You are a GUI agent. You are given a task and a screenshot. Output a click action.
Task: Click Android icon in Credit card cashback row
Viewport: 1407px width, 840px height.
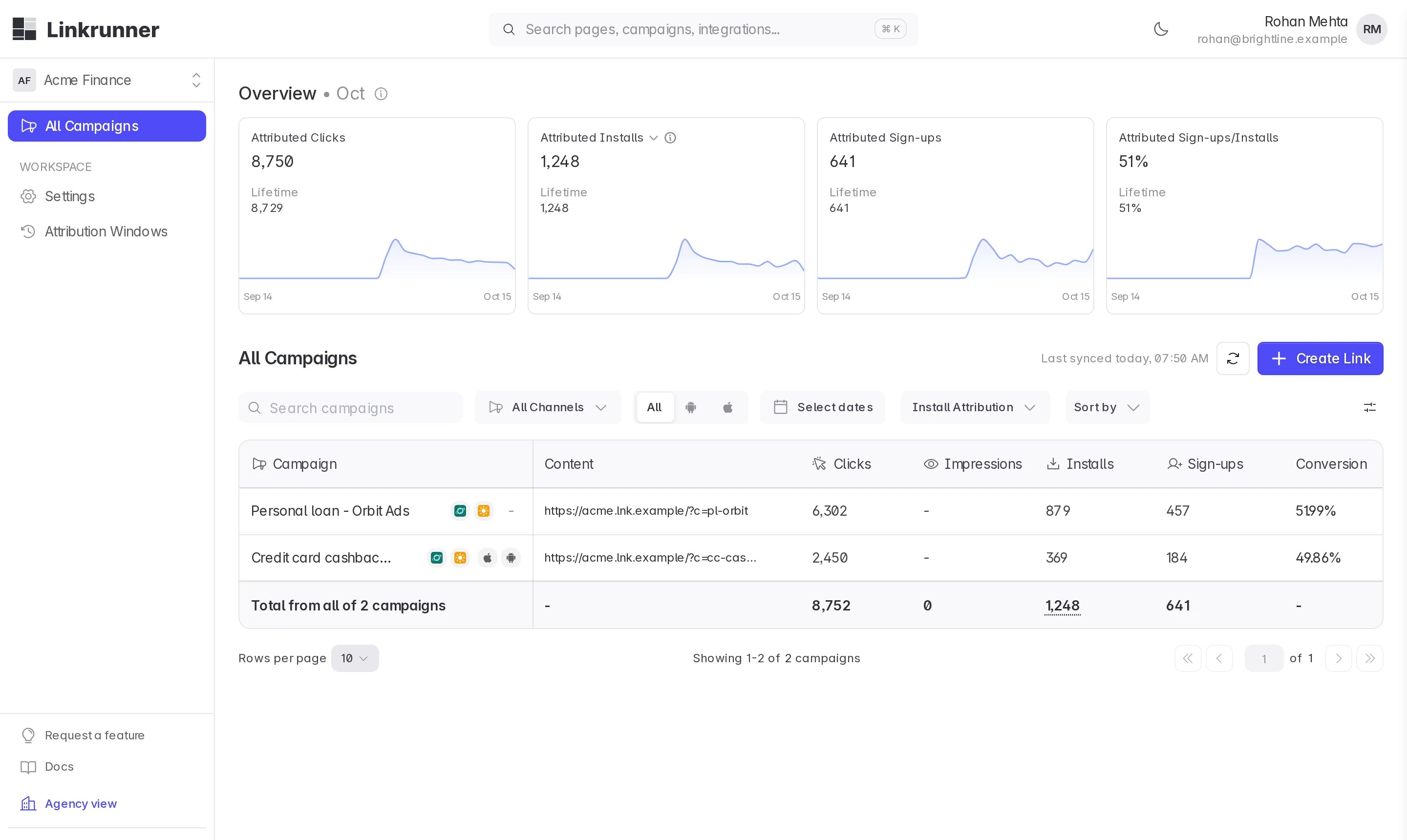511,558
